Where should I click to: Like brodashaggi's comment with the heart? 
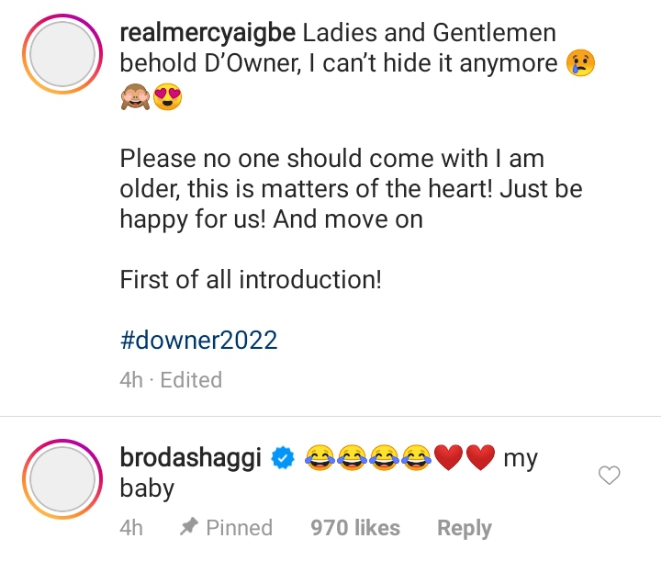[x=609, y=476]
